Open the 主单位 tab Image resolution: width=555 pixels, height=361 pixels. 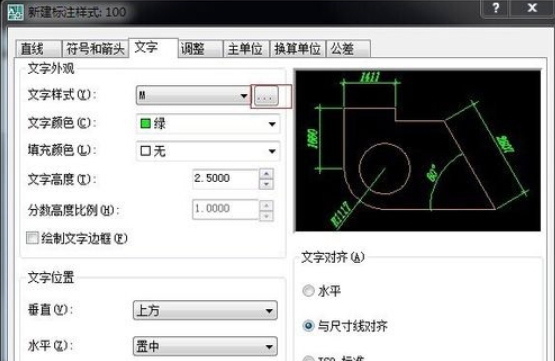pyautogui.click(x=246, y=49)
